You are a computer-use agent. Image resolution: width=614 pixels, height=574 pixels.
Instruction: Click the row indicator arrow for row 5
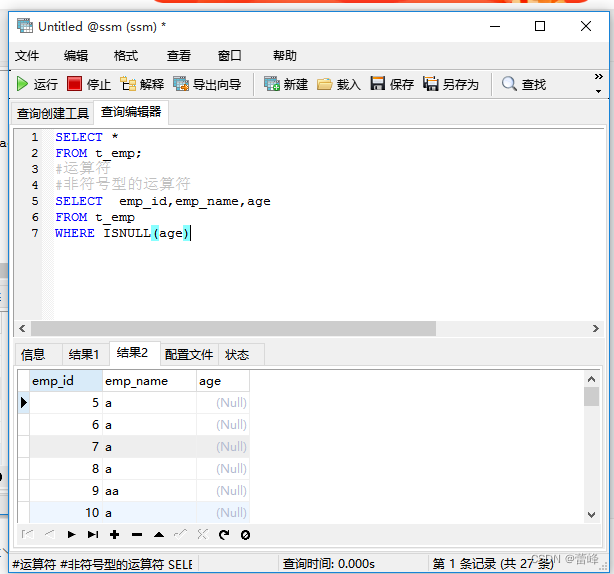coord(23,403)
